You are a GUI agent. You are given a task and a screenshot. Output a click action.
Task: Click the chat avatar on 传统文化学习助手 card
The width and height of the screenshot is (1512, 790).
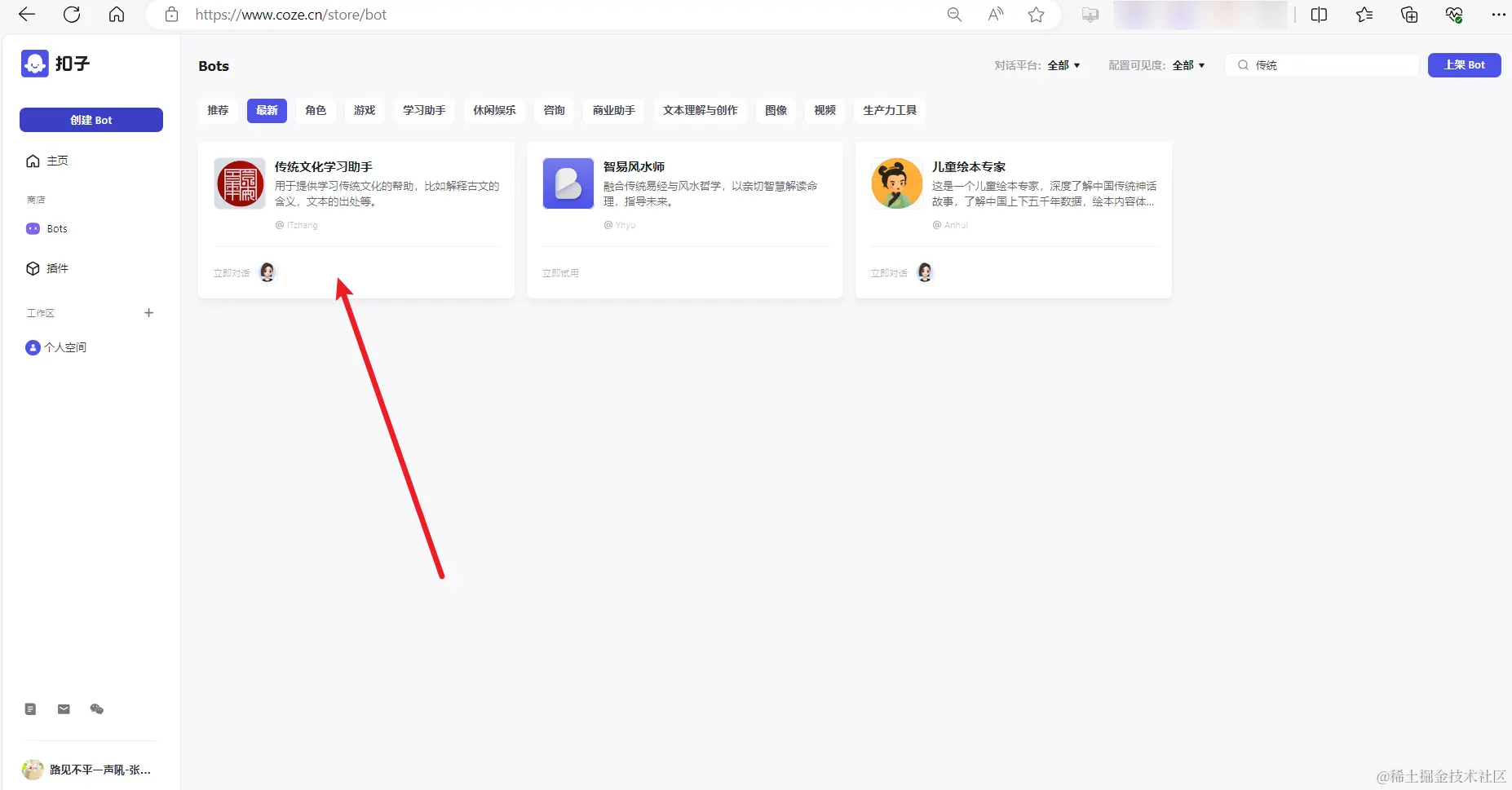point(267,272)
